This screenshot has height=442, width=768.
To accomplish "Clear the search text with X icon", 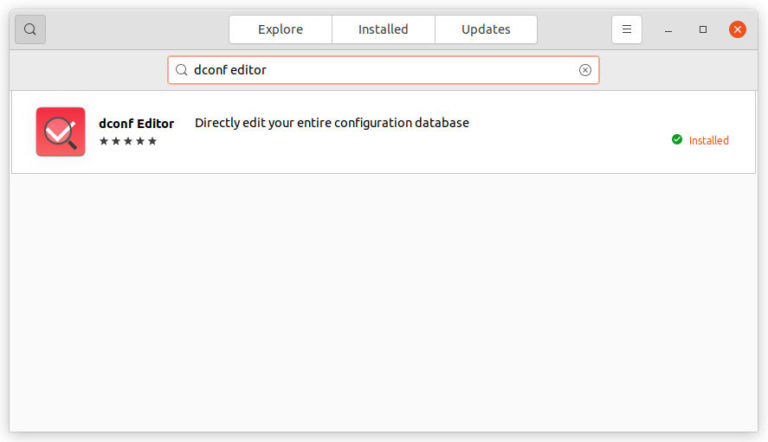I will coord(585,70).
